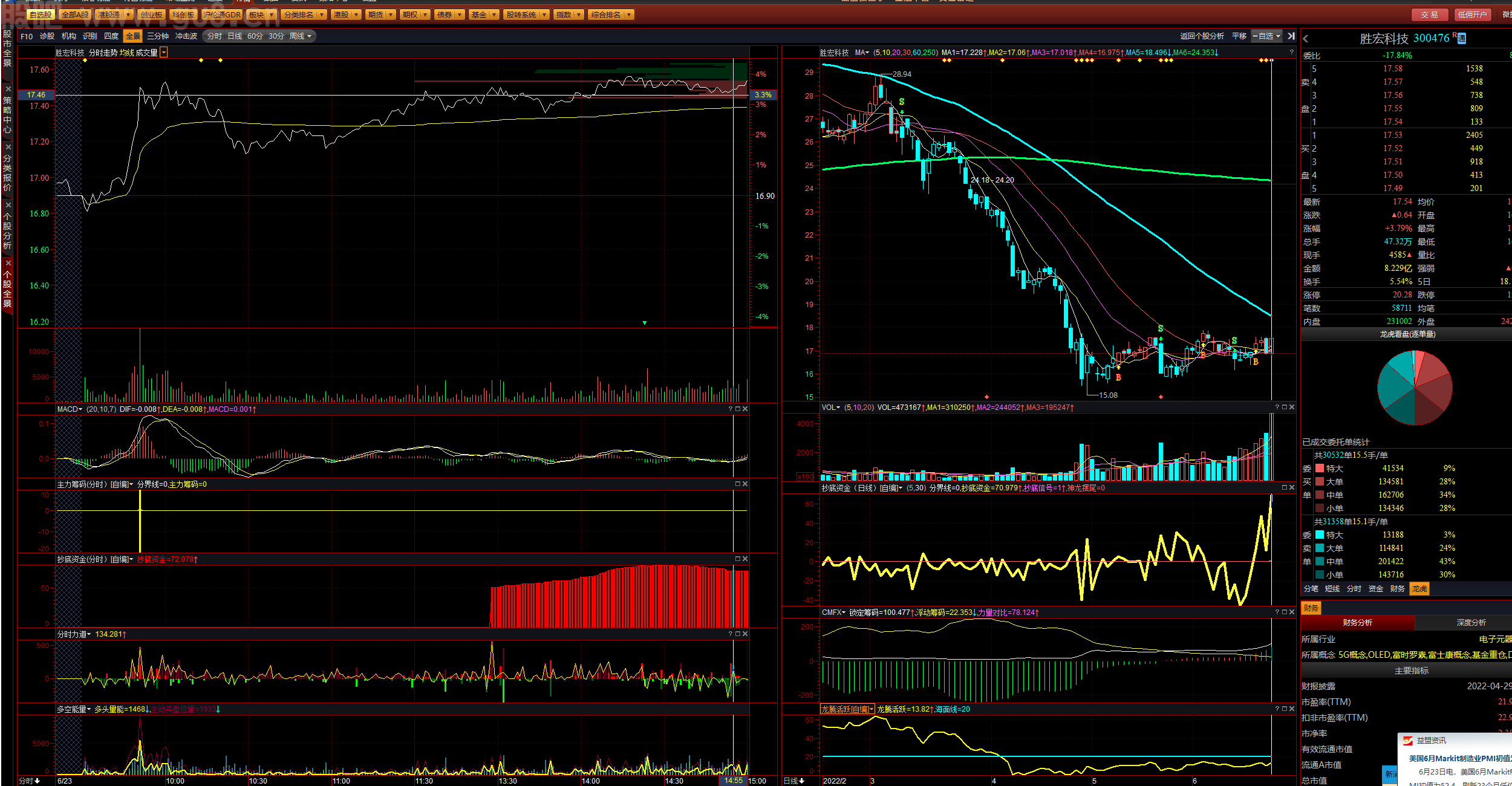This screenshot has height=786, width=1512.
Task: Close the MACD indicator panel
Action: click(745, 409)
